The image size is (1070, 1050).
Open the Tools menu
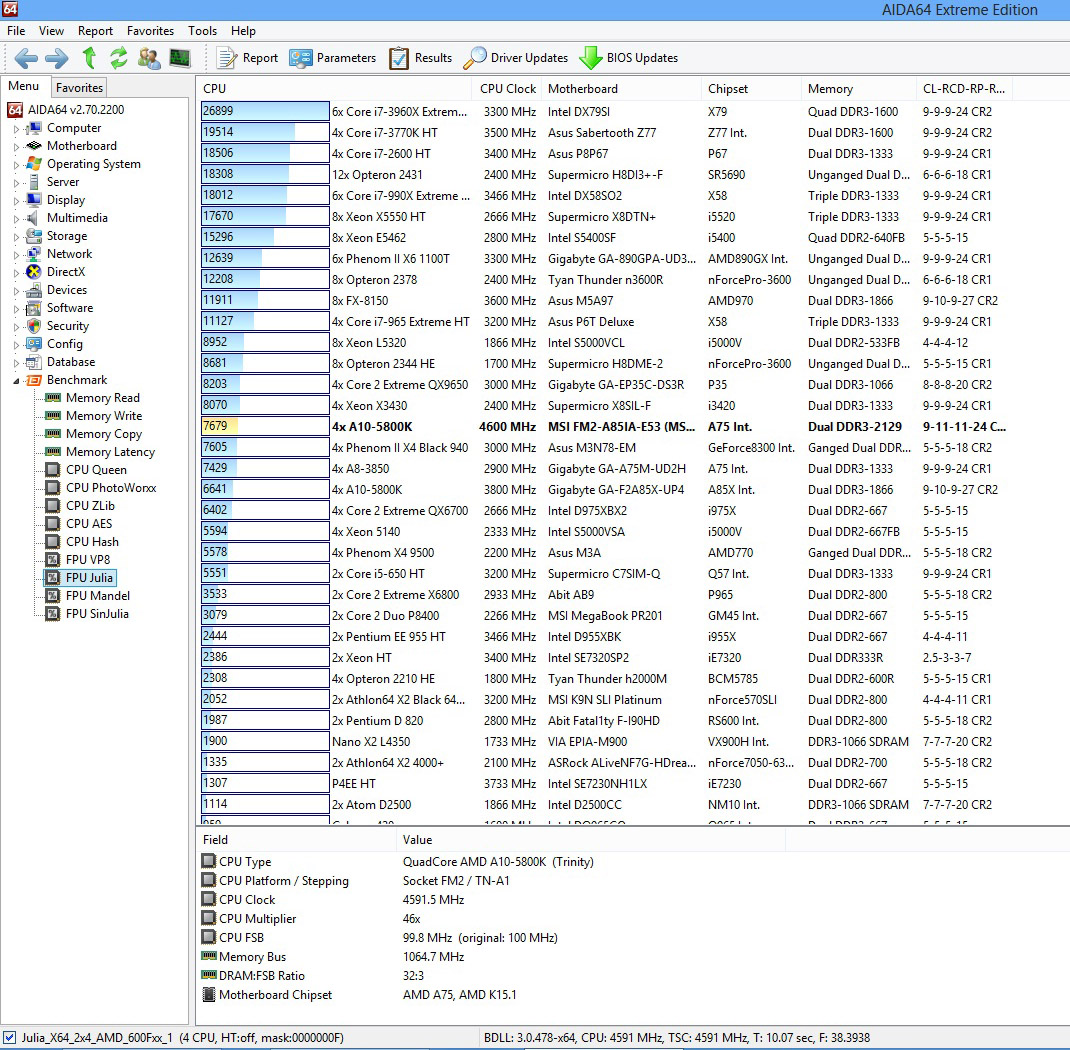click(202, 31)
